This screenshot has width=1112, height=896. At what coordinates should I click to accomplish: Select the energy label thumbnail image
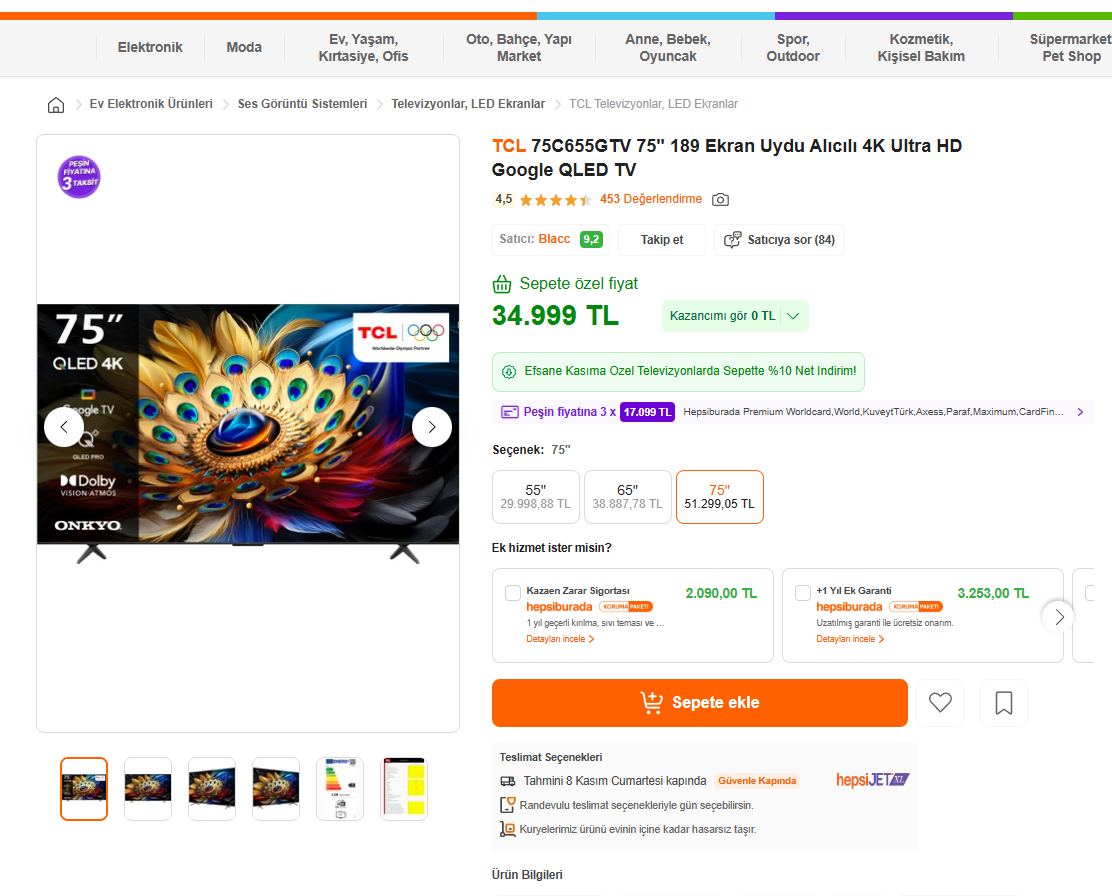tap(340, 789)
